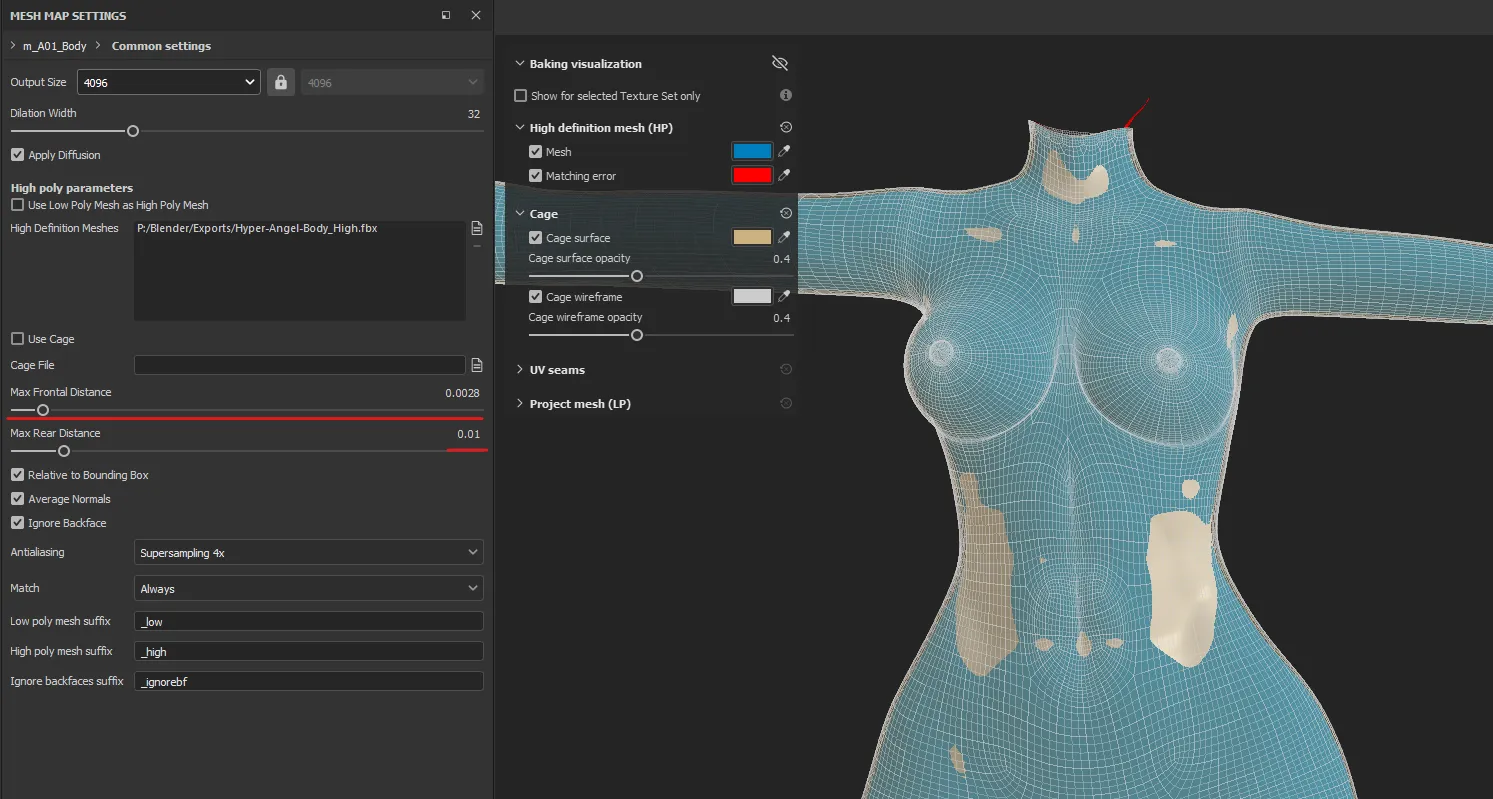Screen dimensions: 1493x799
Task: Toggle Matching error checkbox
Action: pyautogui.click(x=536, y=176)
